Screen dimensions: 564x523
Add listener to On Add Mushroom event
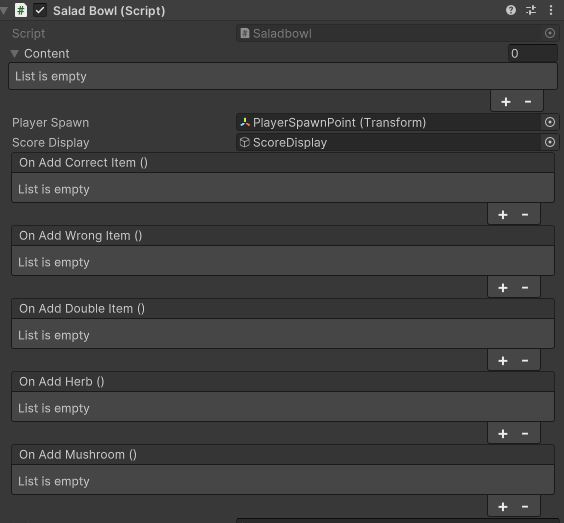tap(503, 507)
